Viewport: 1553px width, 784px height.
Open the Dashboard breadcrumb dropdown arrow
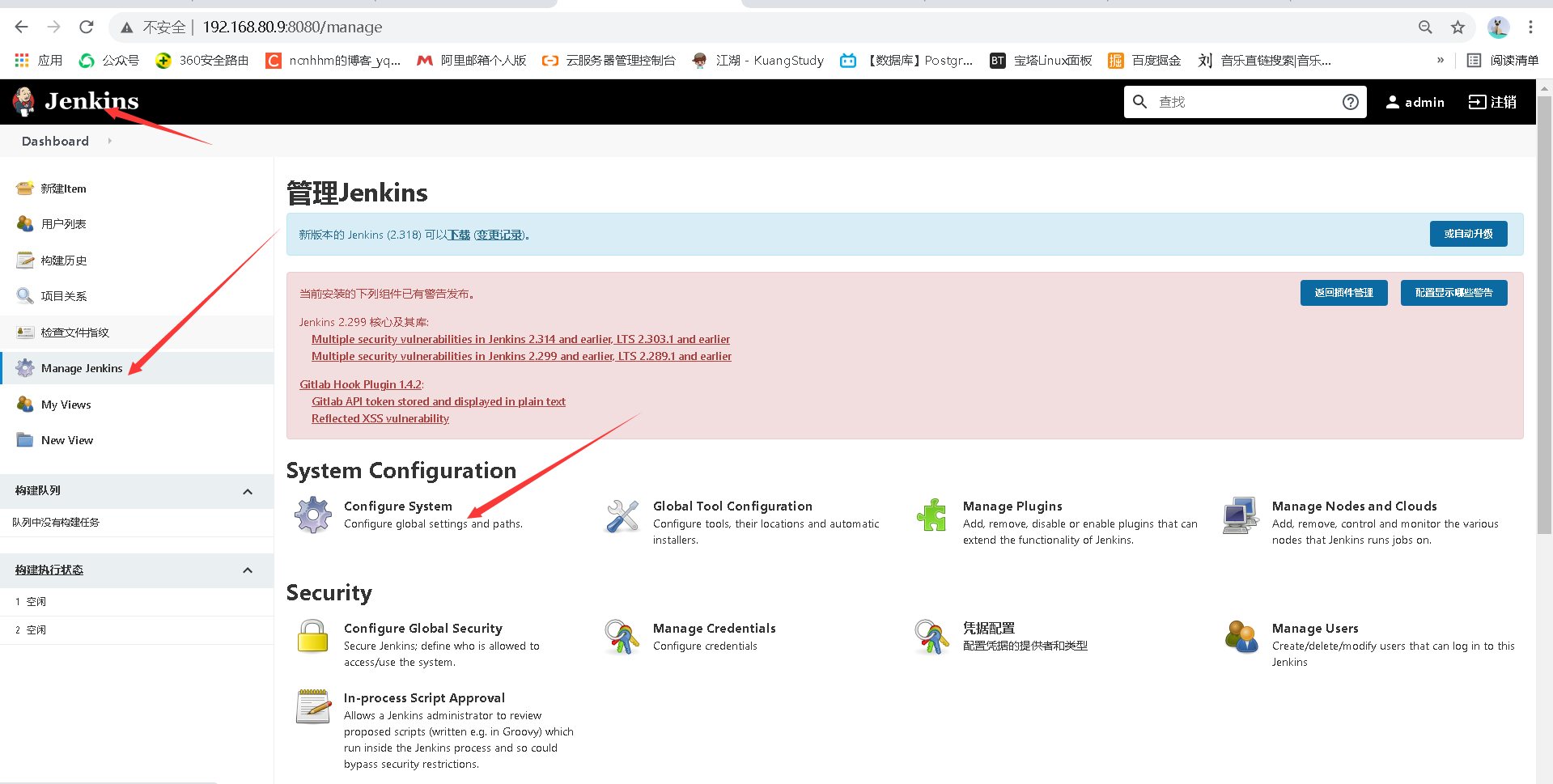pos(110,141)
